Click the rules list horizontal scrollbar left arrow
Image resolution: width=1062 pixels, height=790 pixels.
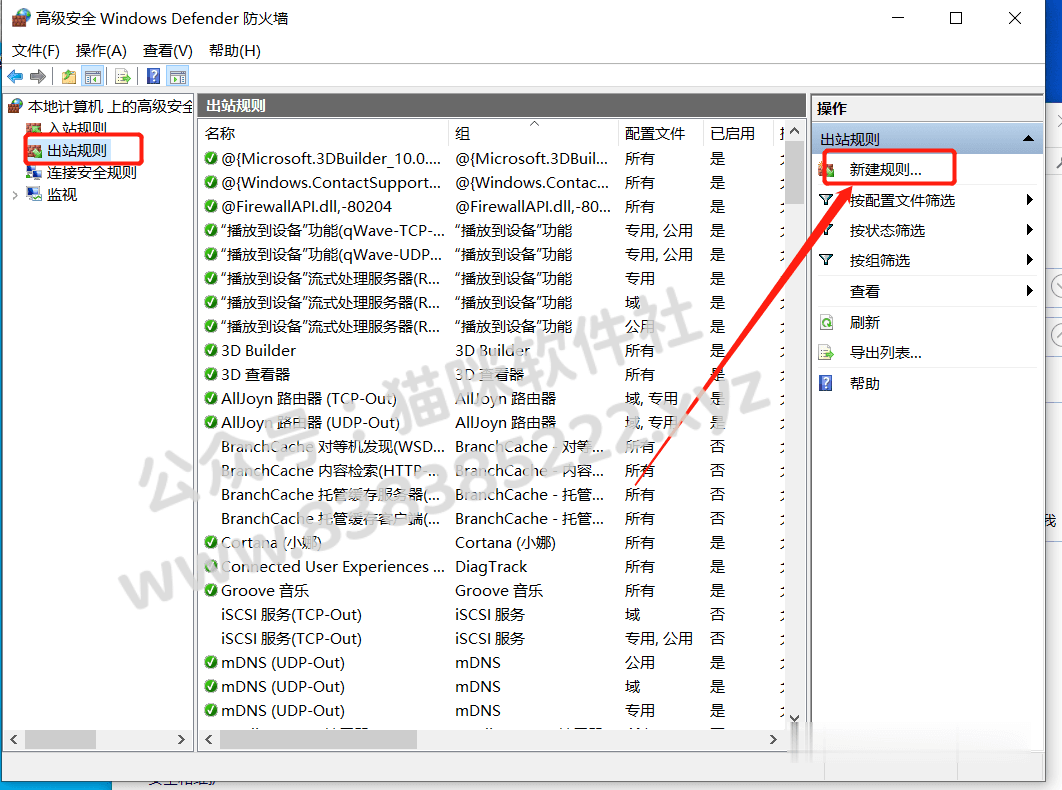209,740
